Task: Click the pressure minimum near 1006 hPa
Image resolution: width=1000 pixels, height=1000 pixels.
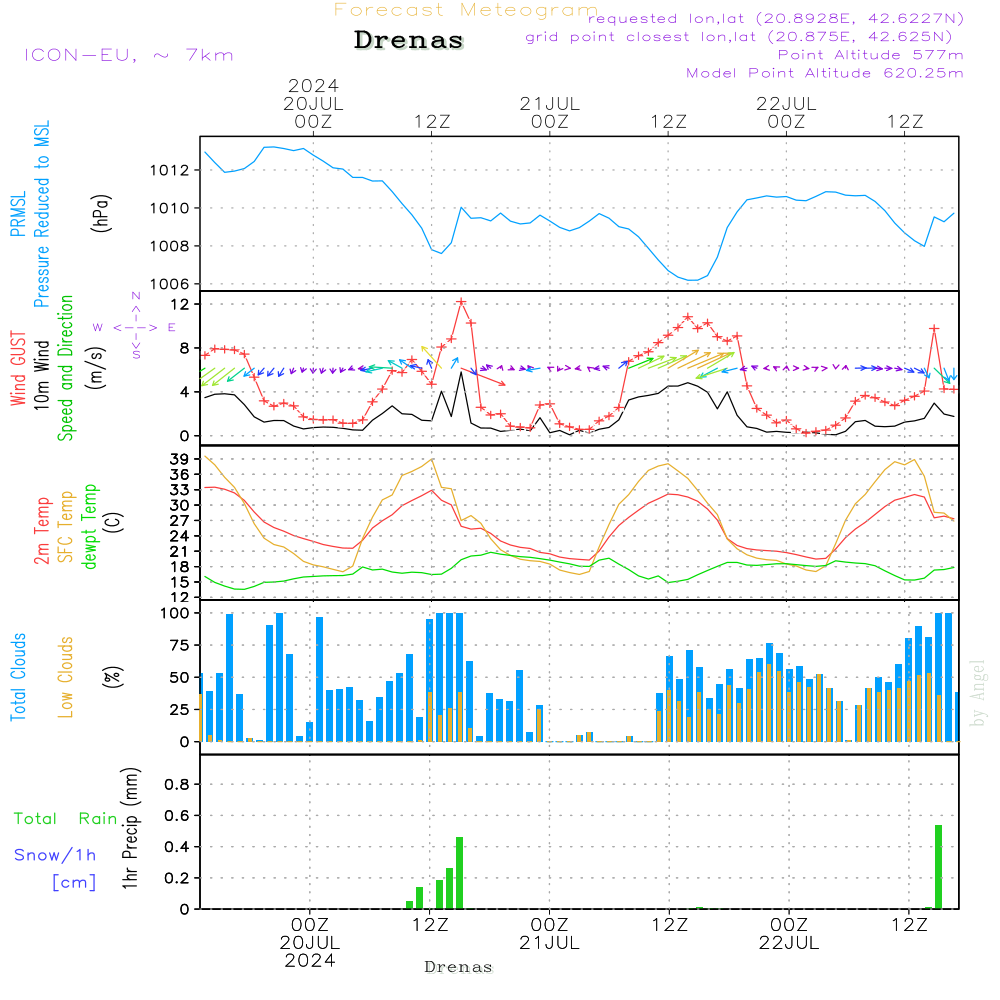Action: 694,280
